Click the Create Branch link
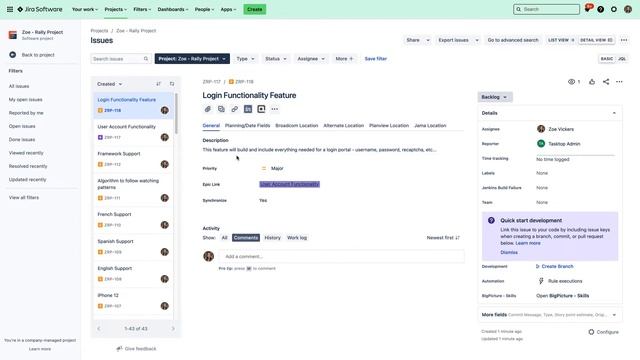The image size is (640, 360). coord(557,266)
